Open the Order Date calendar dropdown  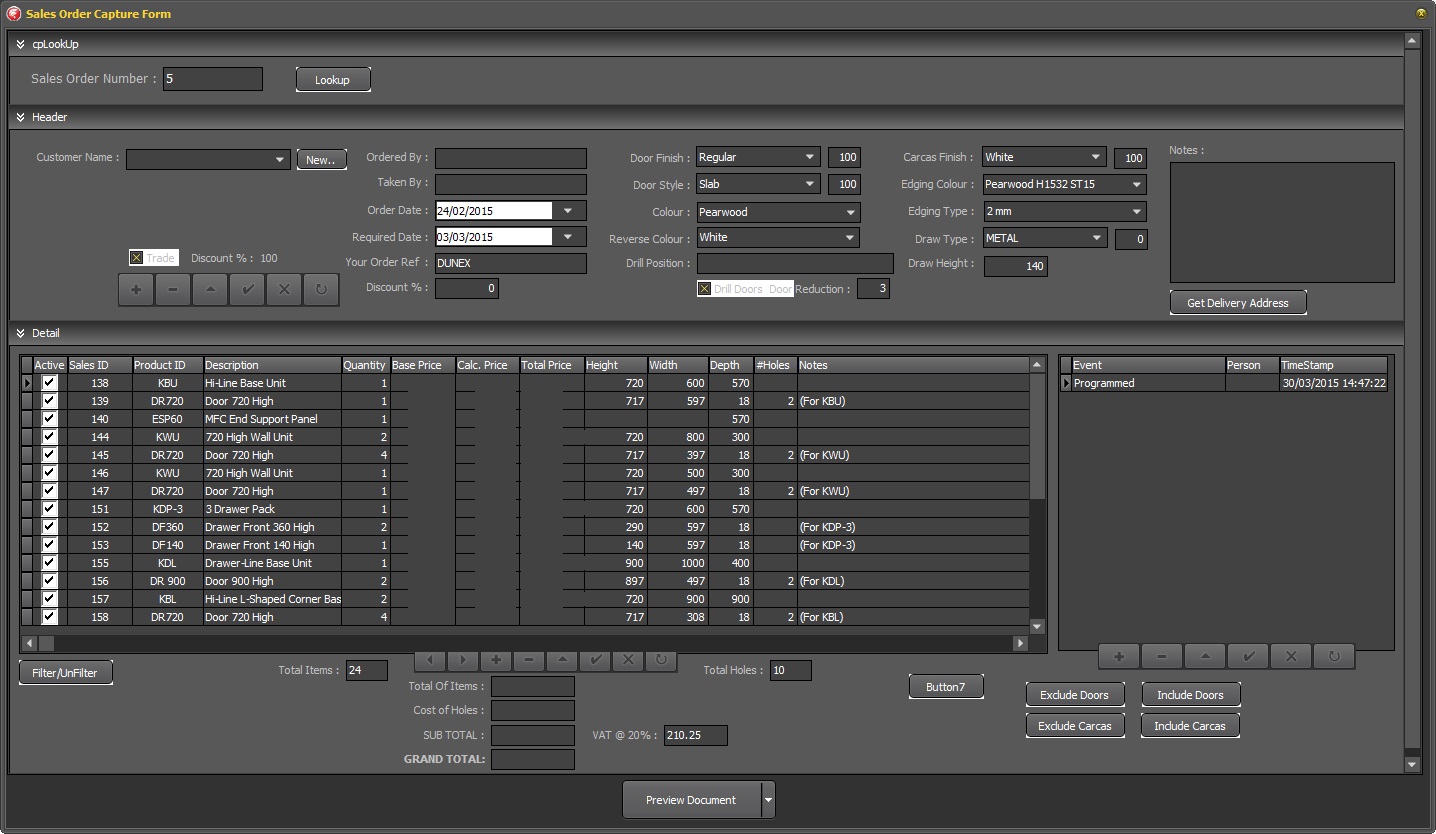click(x=569, y=211)
